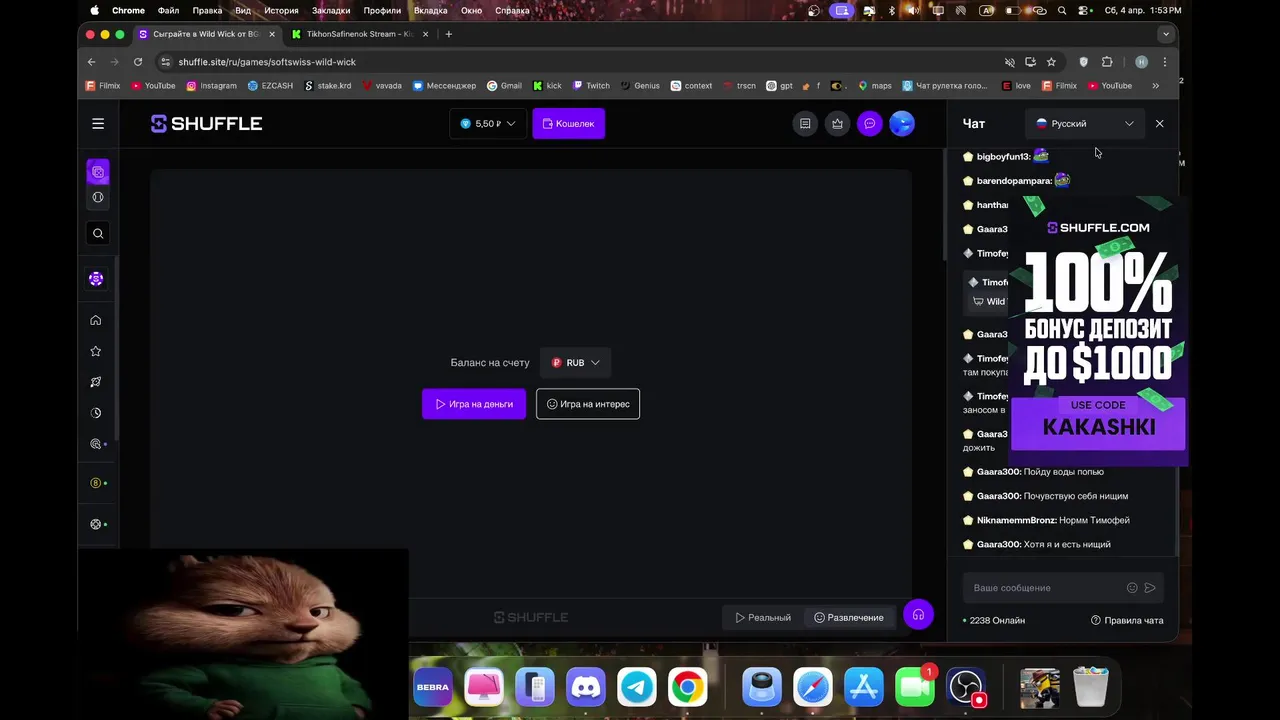The height and width of the screenshot is (720, 1280).
Task: Select the casino section sidebar icon
Action: tap(98, 172)
